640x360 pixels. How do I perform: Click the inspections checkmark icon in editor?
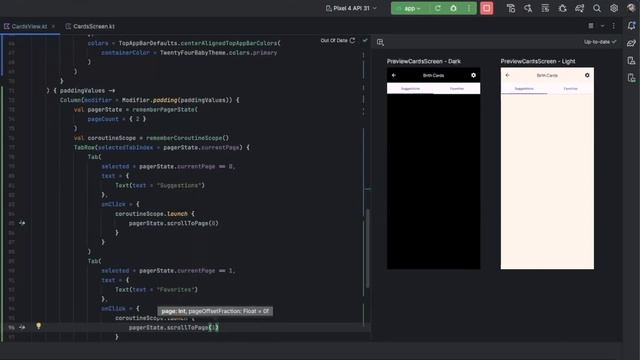pos(365,40)
